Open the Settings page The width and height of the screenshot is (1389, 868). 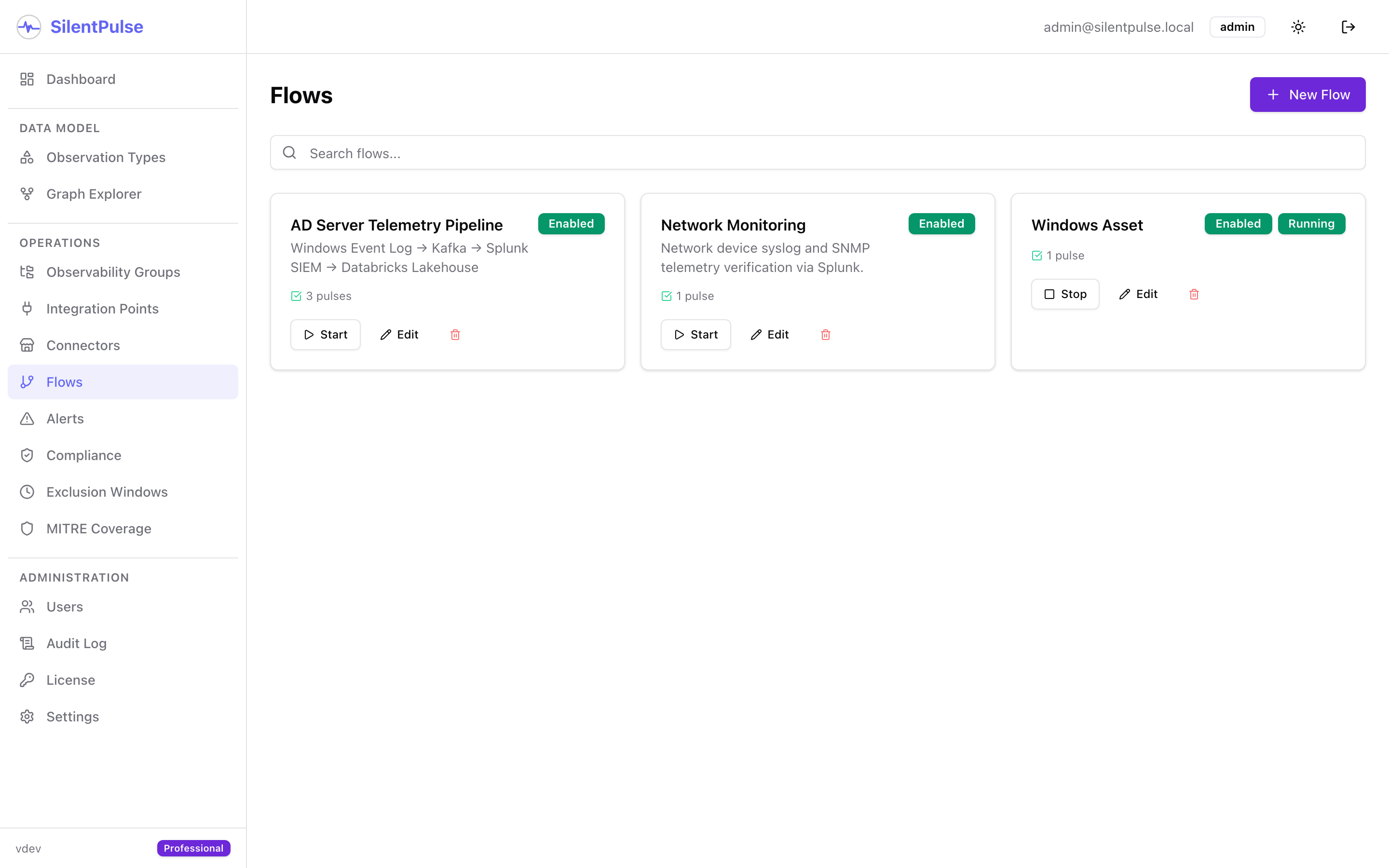[x=123, y=717]
